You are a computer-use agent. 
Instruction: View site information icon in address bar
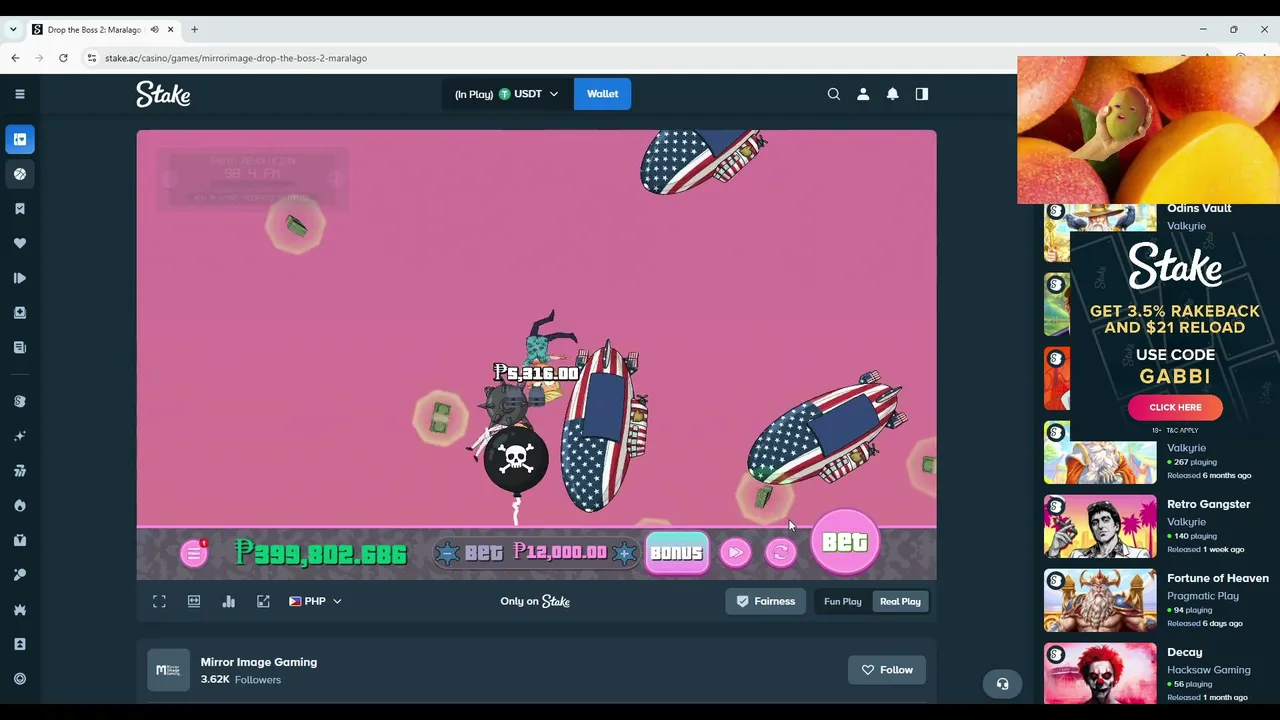92,58
